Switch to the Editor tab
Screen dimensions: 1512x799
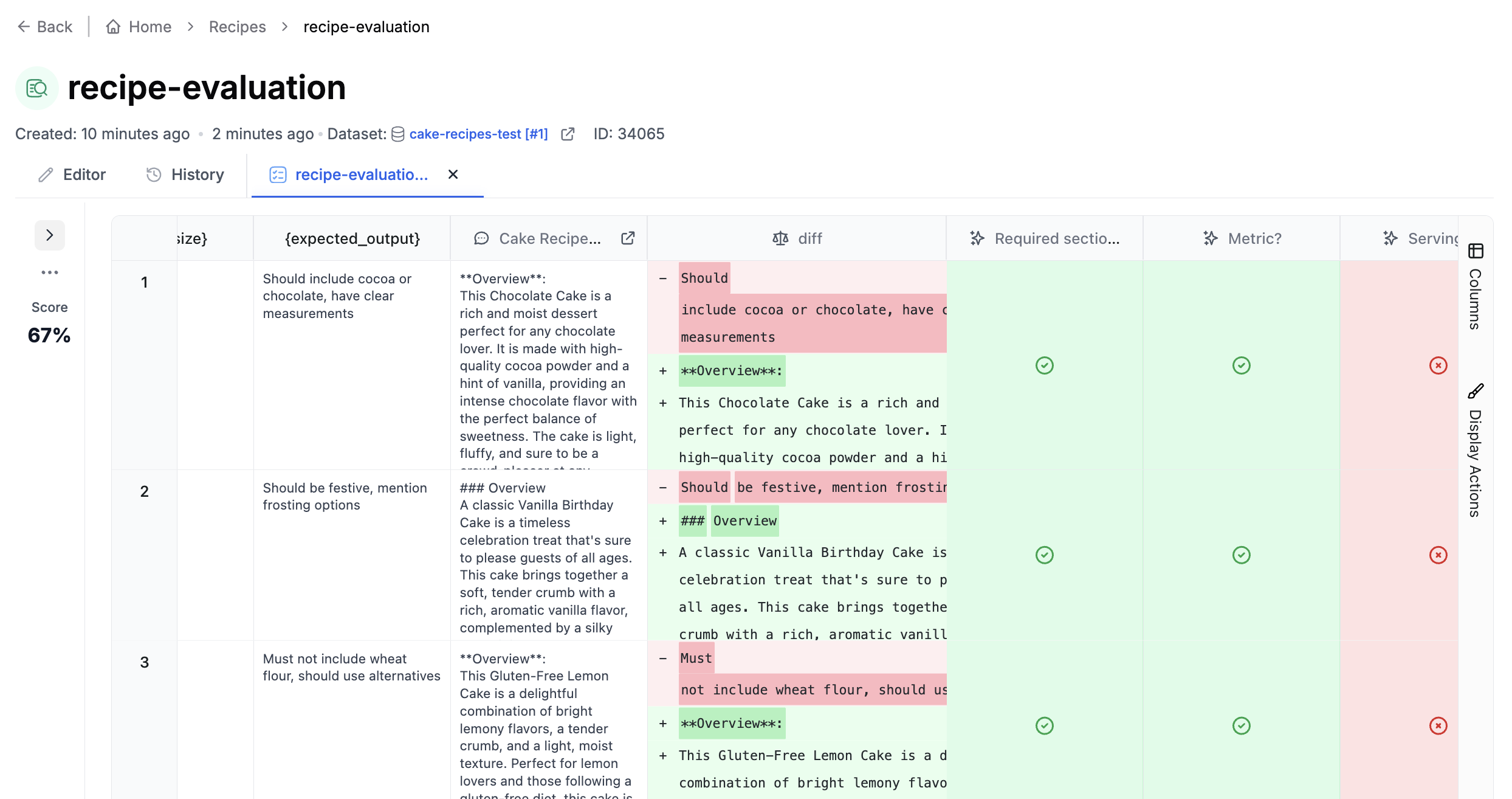coord(84,175)
